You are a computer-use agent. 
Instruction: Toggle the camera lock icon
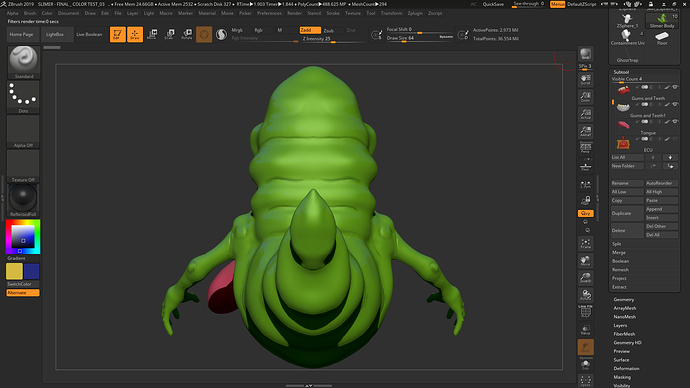pos(585,201)
